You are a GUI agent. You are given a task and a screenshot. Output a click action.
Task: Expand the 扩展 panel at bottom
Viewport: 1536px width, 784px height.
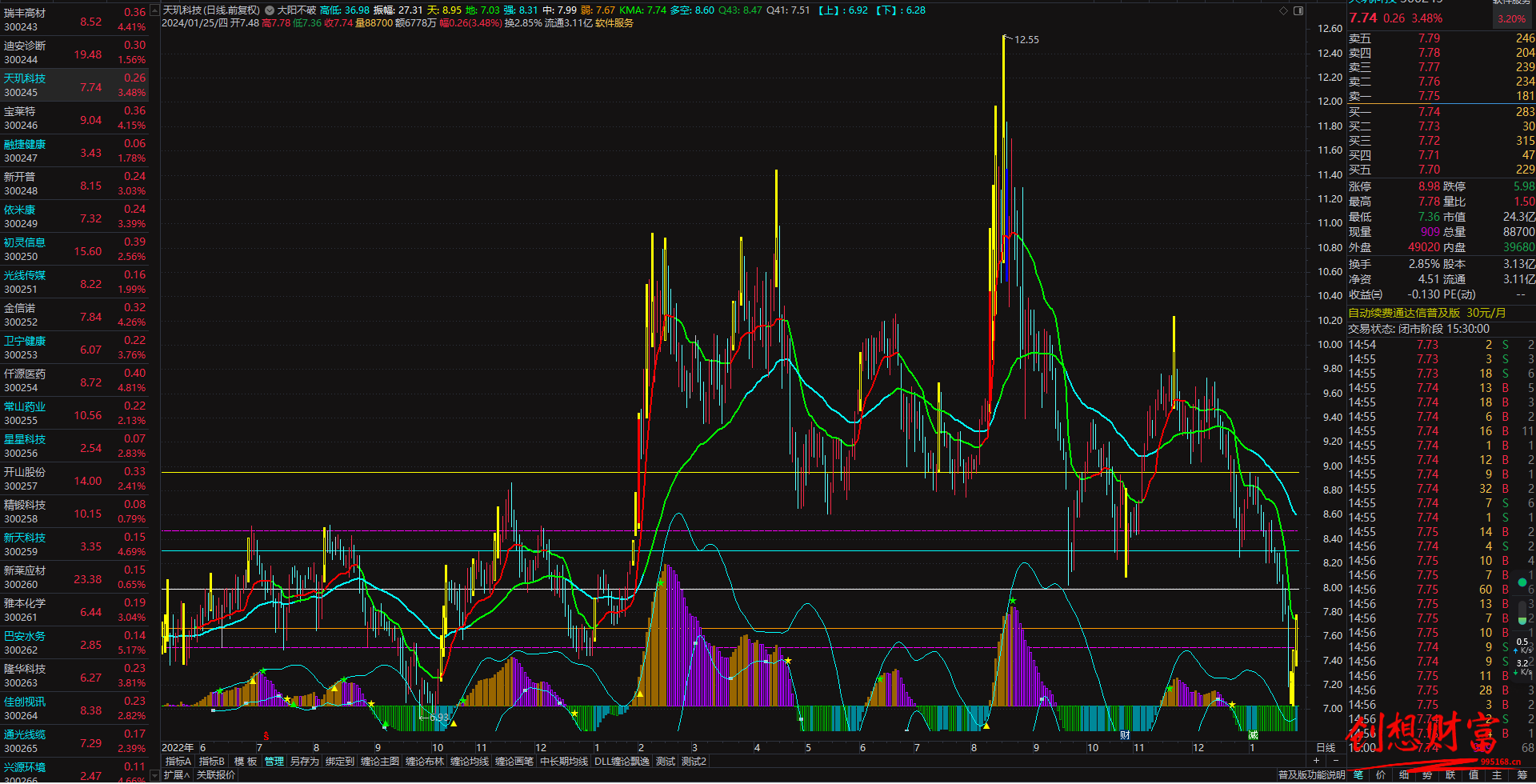point(177,774)
